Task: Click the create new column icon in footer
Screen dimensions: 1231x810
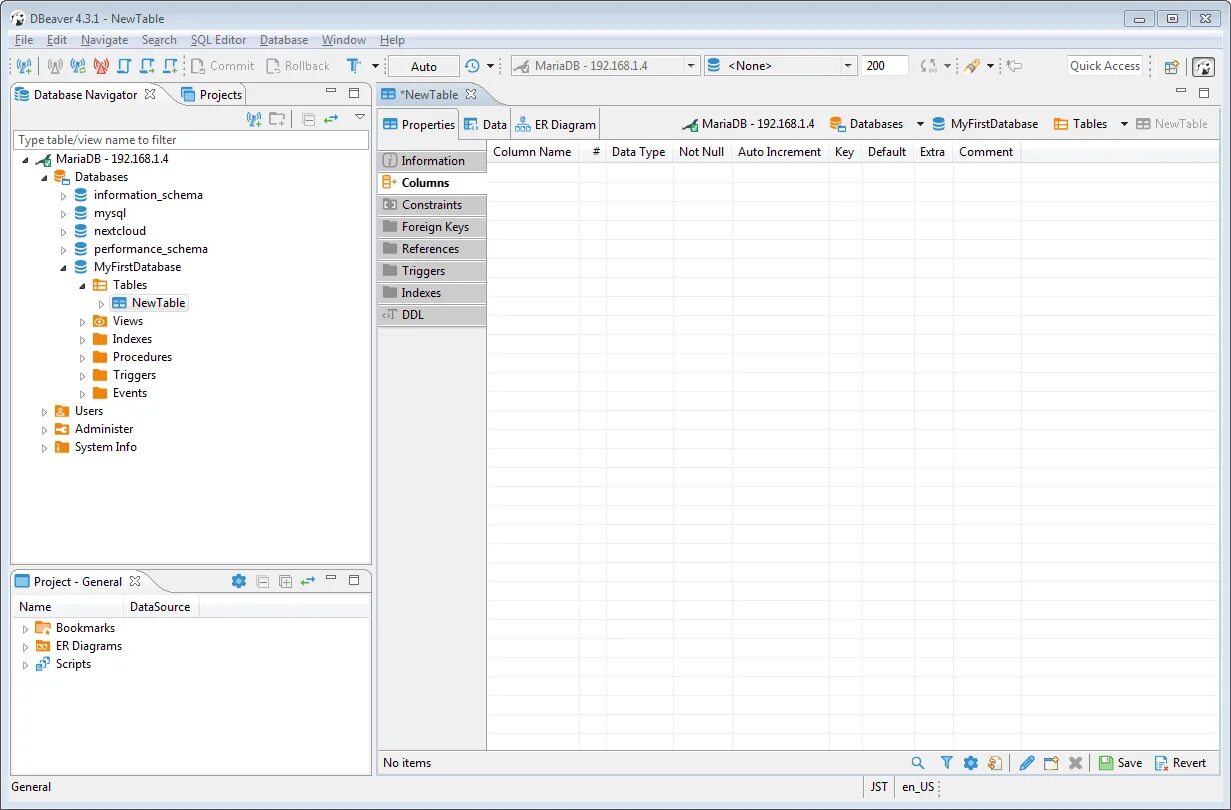Action: (x=1051, y=763)
